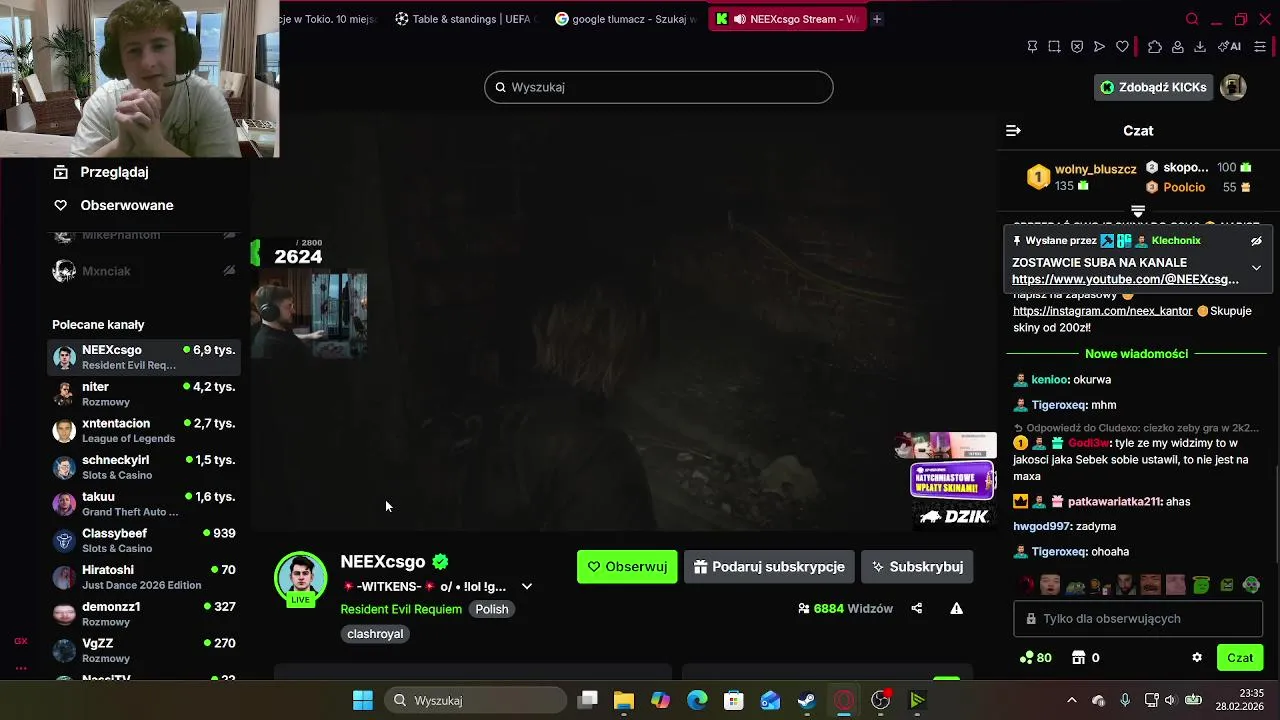Image resolution: width=1280 pixels, height=720 pixels.
Task: Switch to the Table & standings UEFA tab
Action: (x=466, y=19)
